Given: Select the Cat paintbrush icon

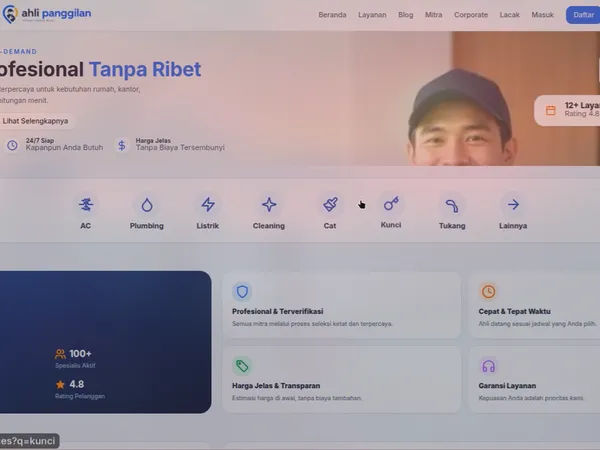Looking at the screenshot, I should 330,205.
